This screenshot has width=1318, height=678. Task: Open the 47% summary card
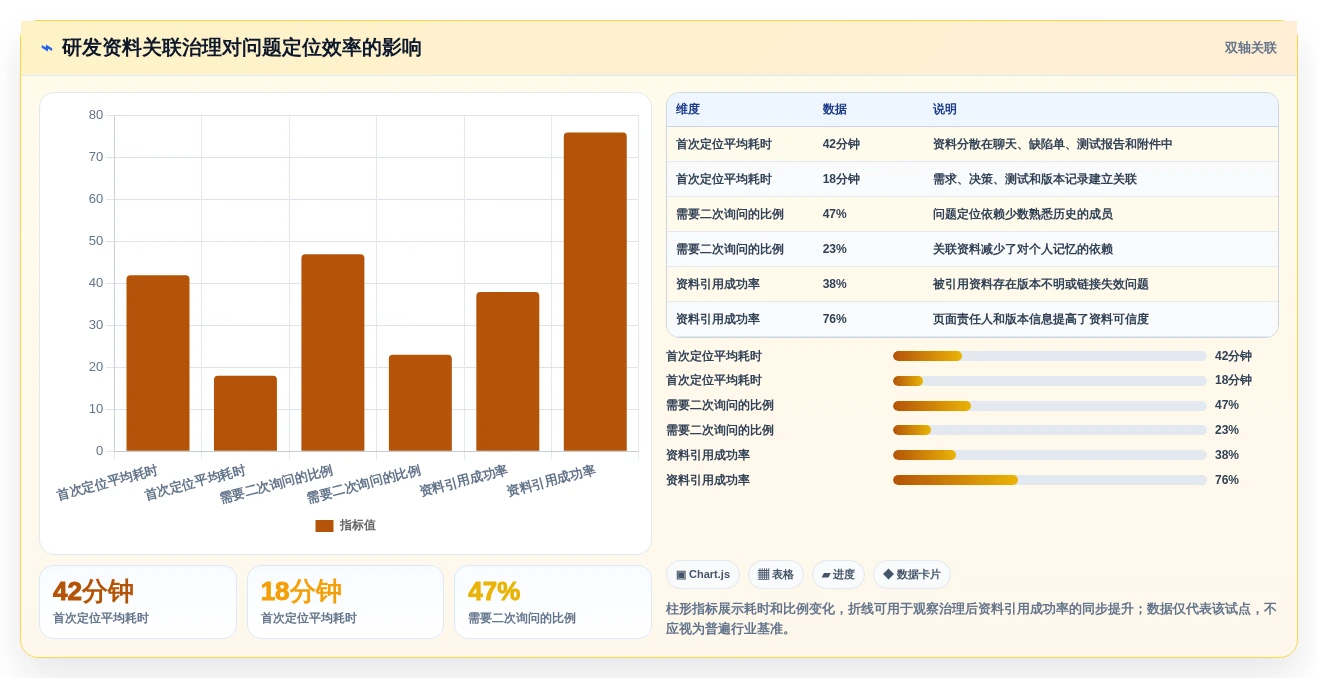553,602
